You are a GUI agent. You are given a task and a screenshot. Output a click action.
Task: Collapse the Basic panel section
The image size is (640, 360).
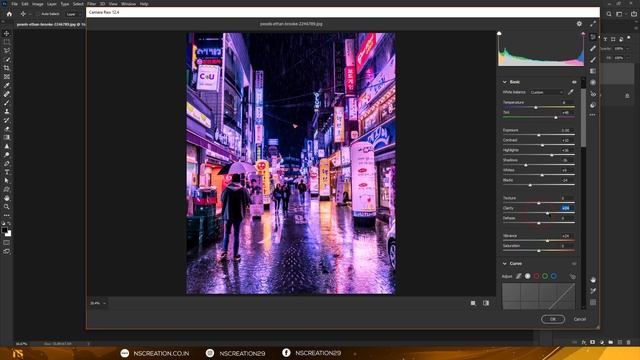pyautogui.click(x=504, y=82)
